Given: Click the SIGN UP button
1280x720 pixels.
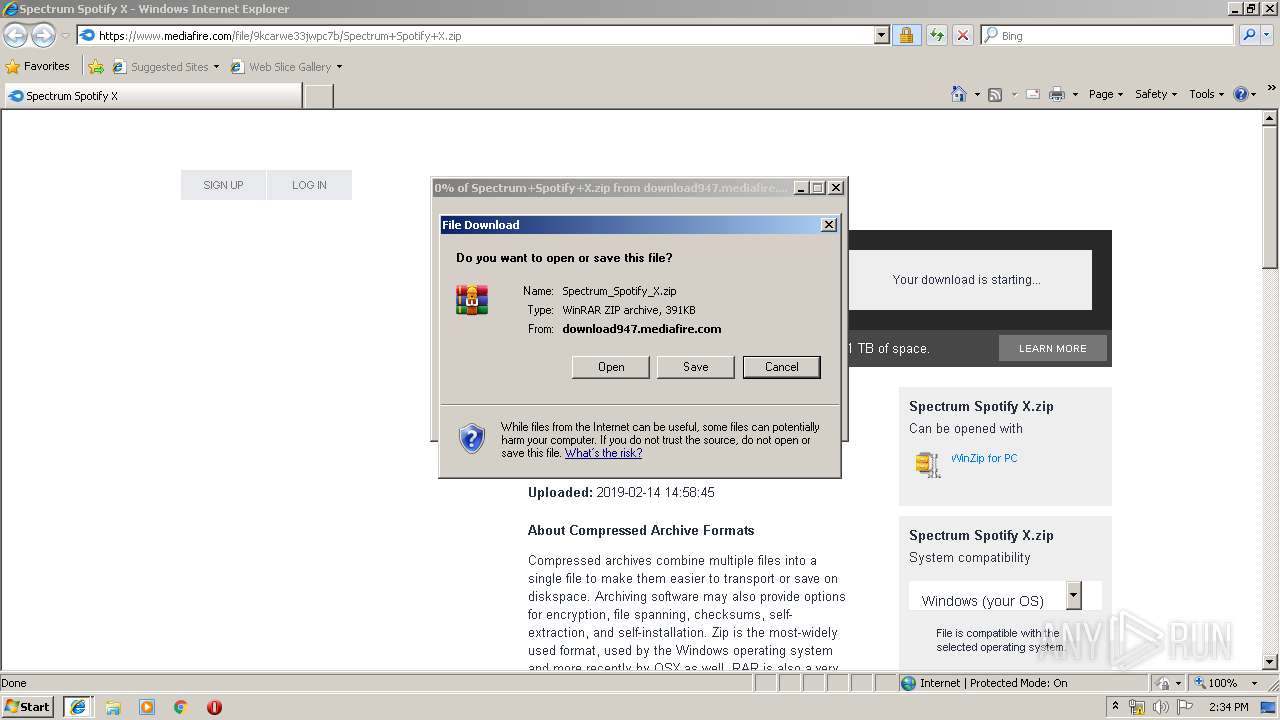Looking at the screenshot, I should coord(223,185).
